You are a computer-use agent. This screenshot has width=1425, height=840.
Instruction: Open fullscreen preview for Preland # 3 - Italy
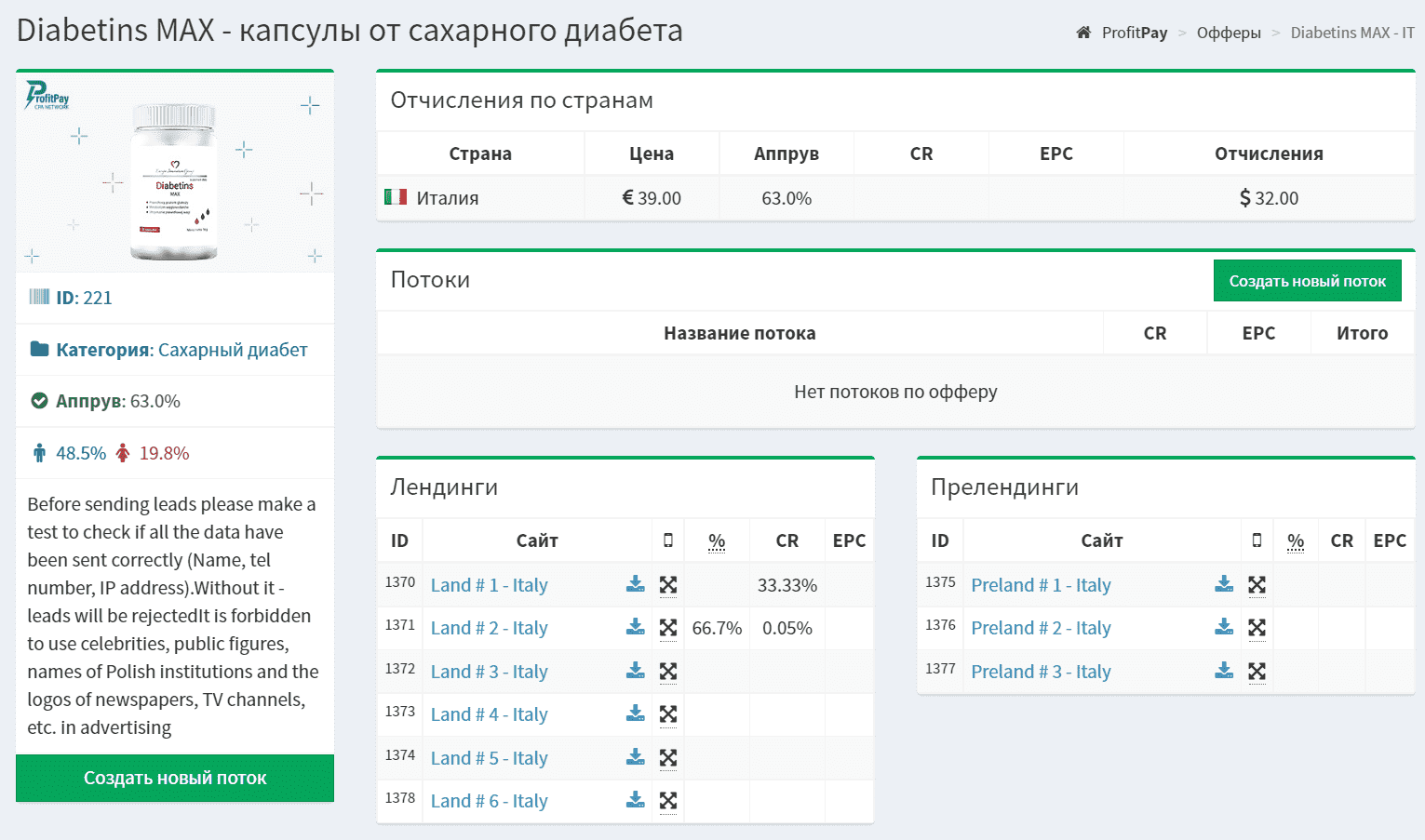click(1257, 672)
